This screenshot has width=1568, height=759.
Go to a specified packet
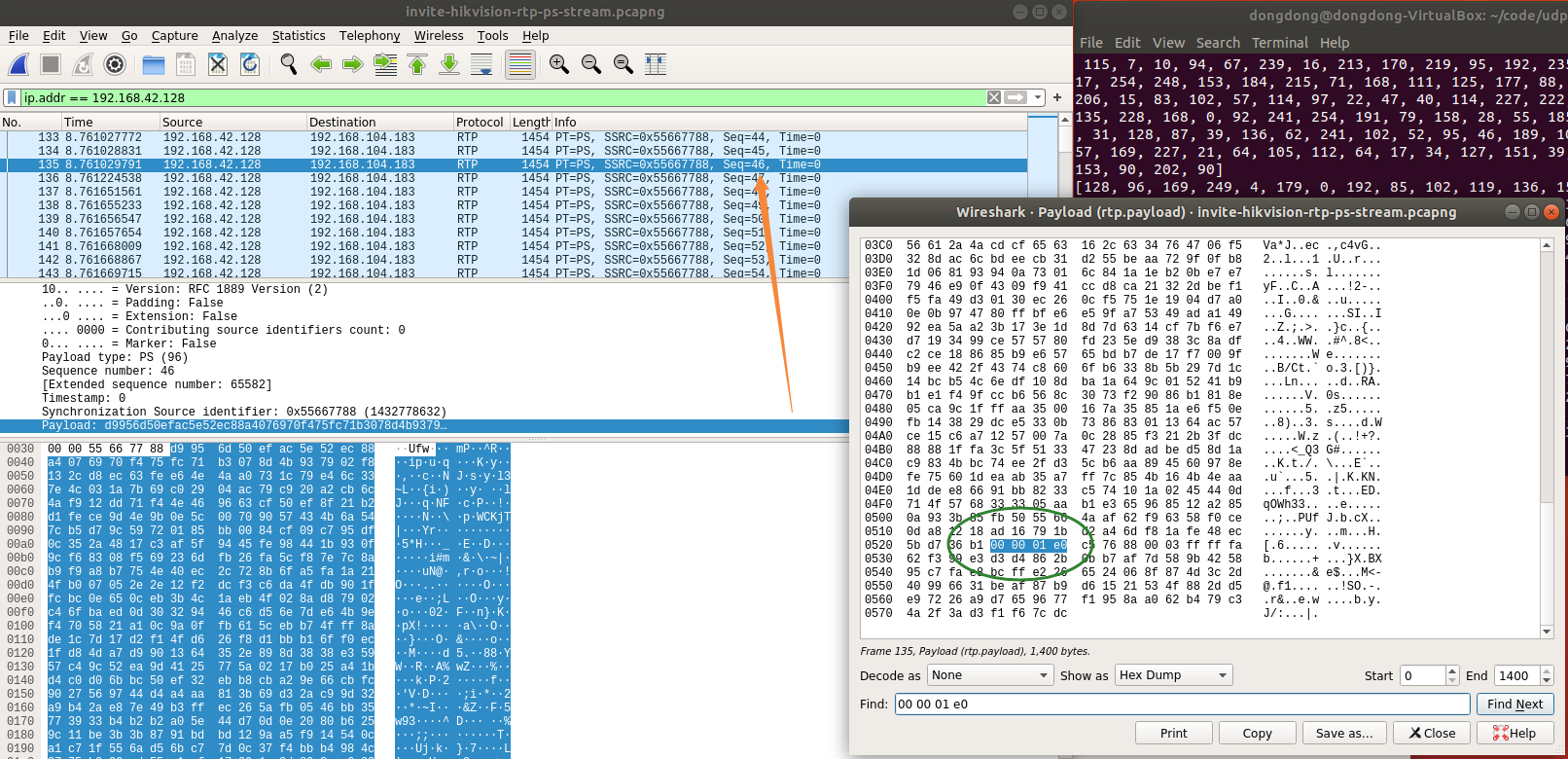385,64
